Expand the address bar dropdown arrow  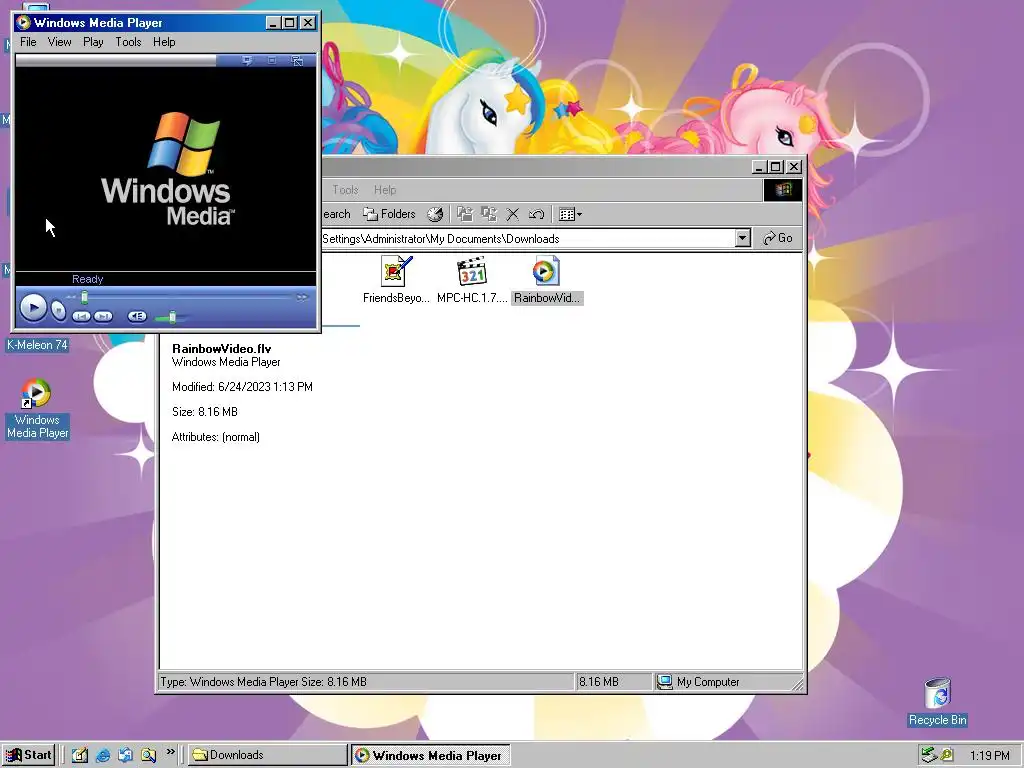pyautogui.click(x=743, y=238)
